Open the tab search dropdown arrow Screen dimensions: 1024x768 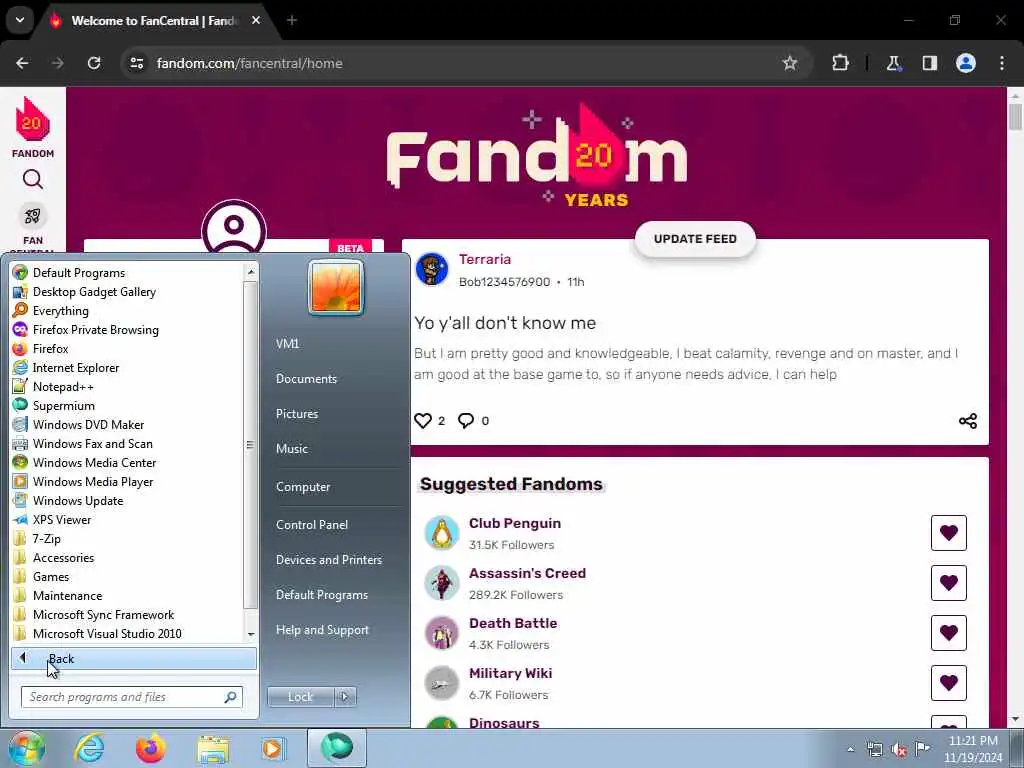pos(20,20)
